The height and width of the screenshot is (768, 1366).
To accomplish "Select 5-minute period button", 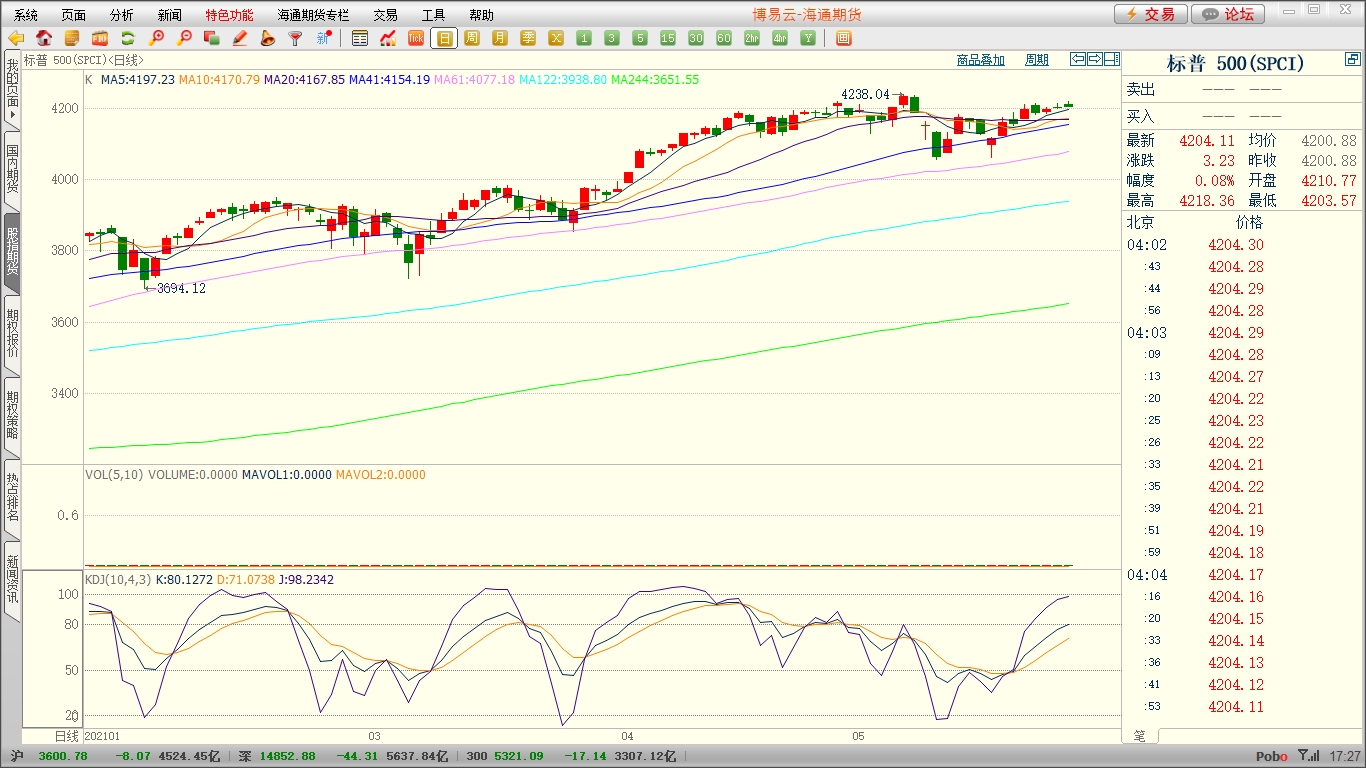I will pyautogui.click(x=640, y=38).
